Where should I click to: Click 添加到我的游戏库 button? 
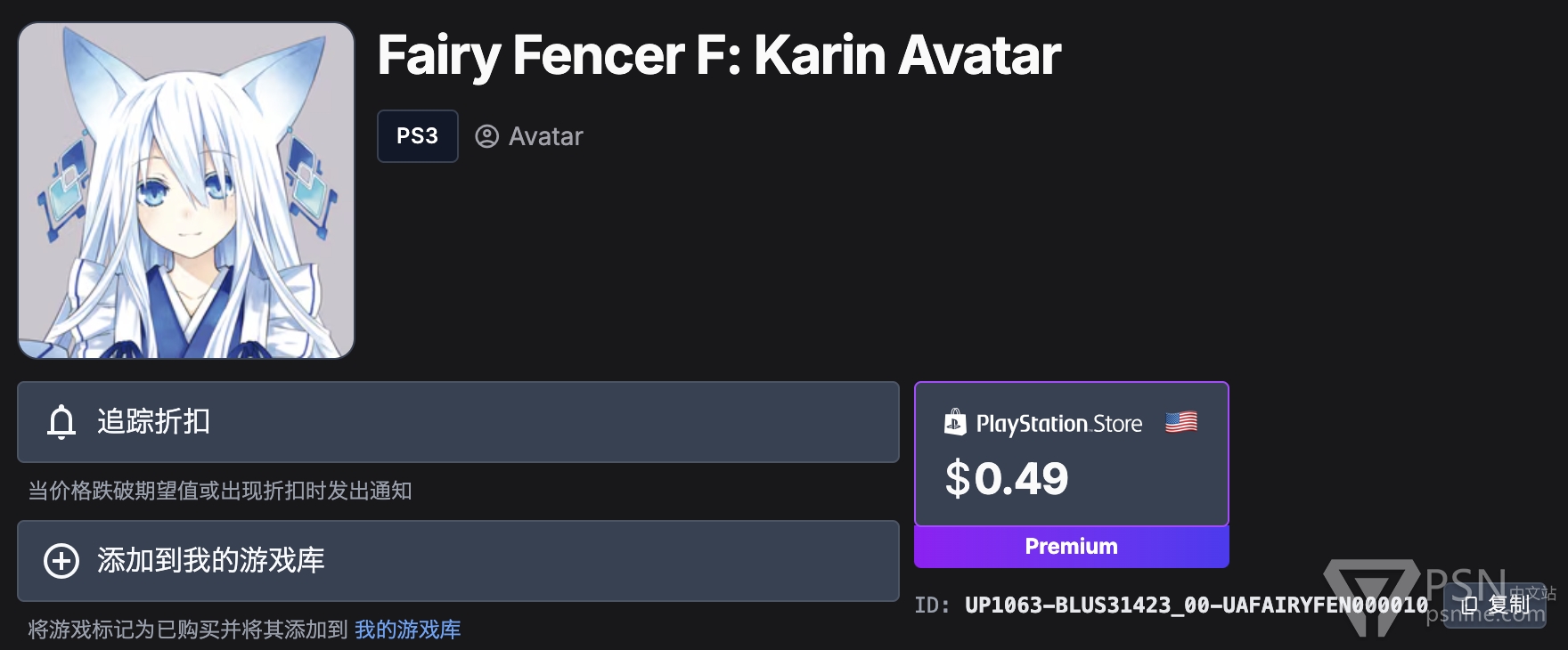(x=458, y=561)
